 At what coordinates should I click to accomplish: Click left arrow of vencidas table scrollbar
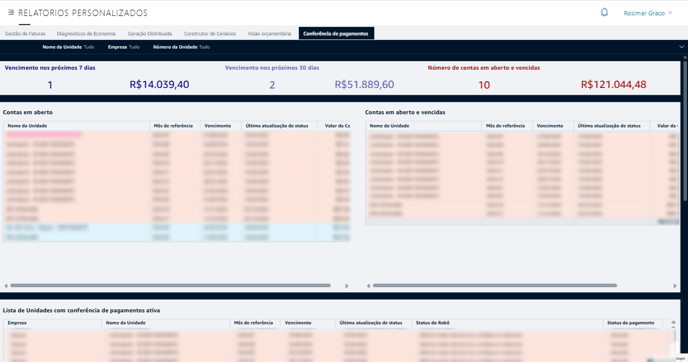tap(368, 286)
